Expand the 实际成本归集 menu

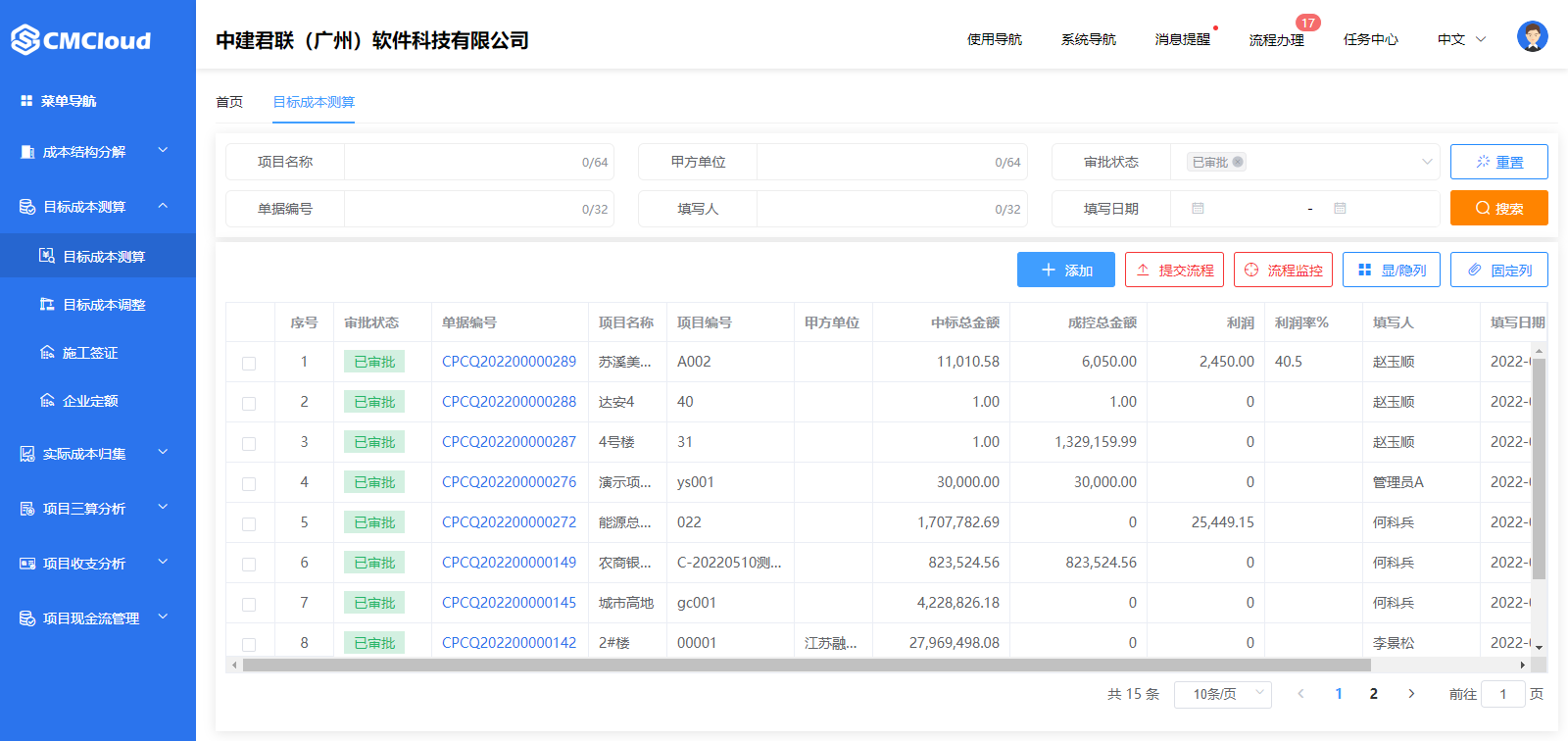point(163,452)
